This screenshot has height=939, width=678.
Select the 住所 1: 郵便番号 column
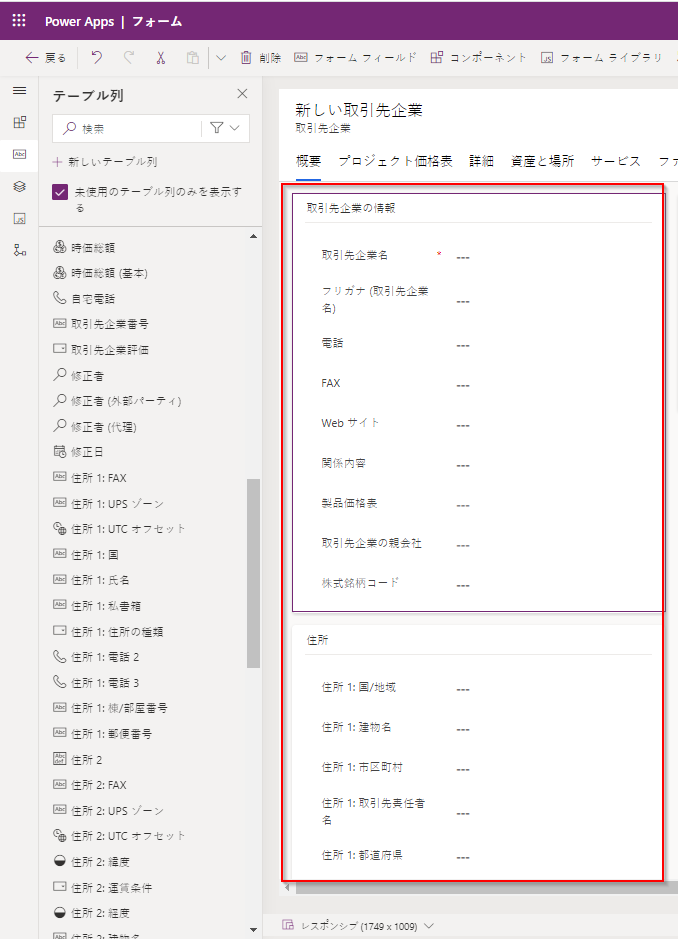coord(102,734)
